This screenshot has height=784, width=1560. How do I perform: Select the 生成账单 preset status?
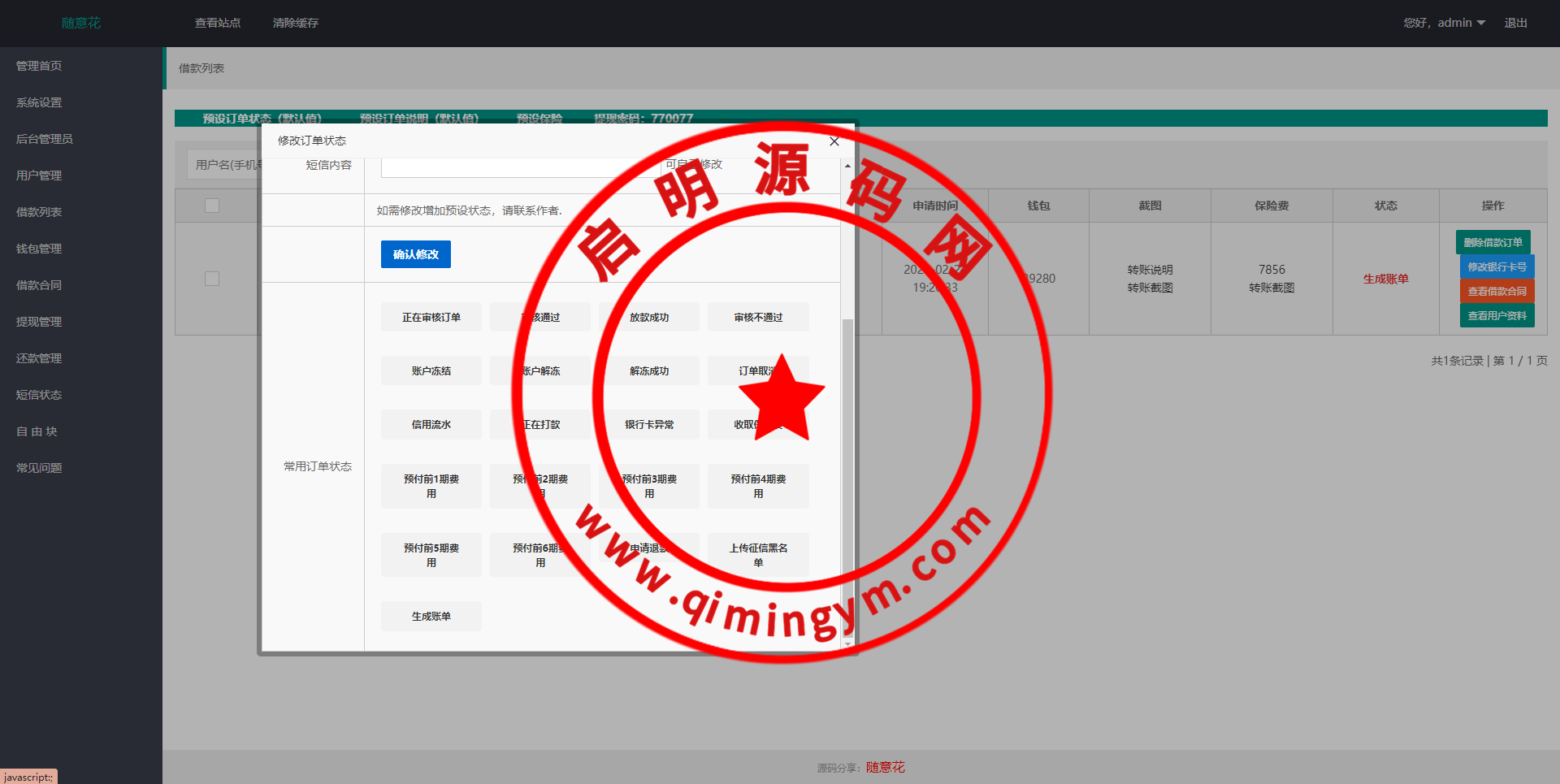pyautogui.click(x=431, y=617)
